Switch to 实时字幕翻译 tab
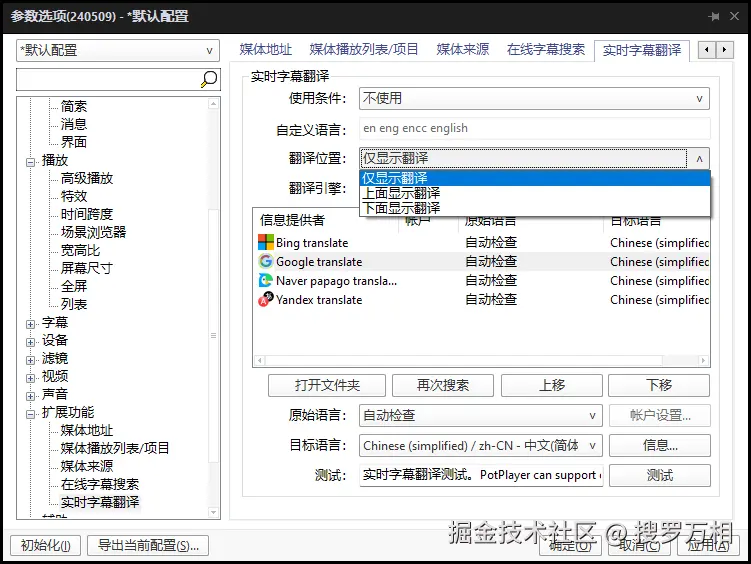 (642, 50)
